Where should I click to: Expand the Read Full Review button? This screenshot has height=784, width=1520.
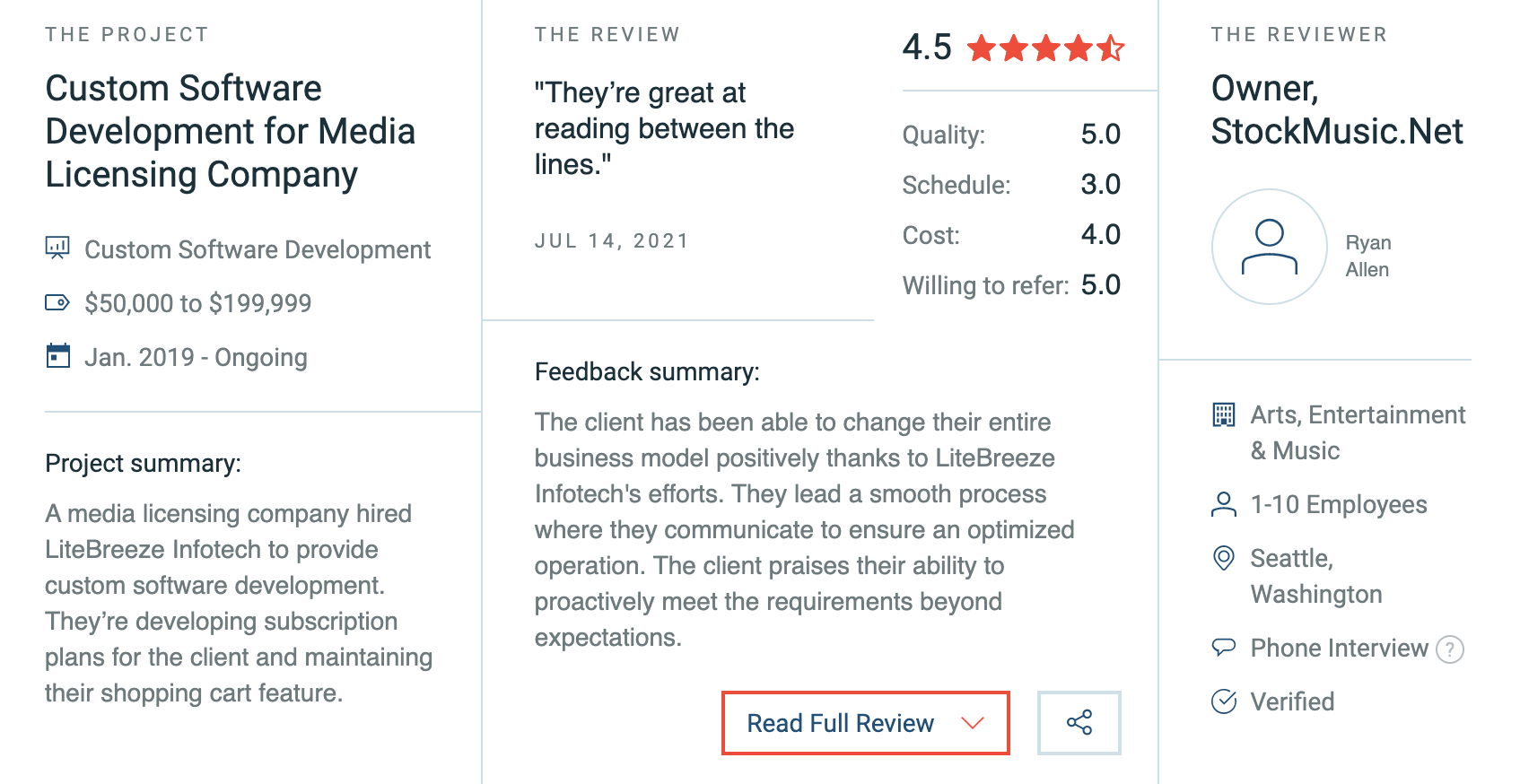coord(866,723)
